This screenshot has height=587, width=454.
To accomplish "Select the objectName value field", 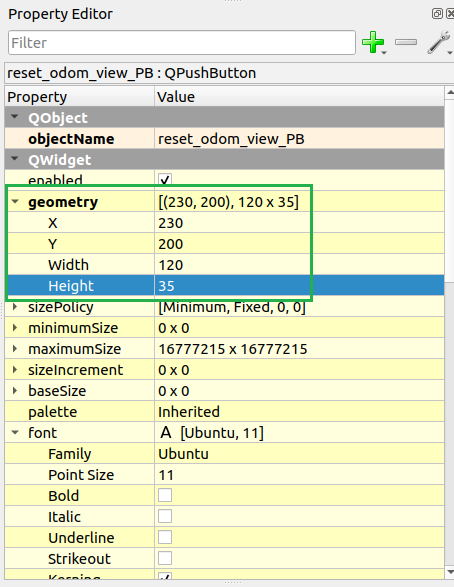I will tap(299, 139).
